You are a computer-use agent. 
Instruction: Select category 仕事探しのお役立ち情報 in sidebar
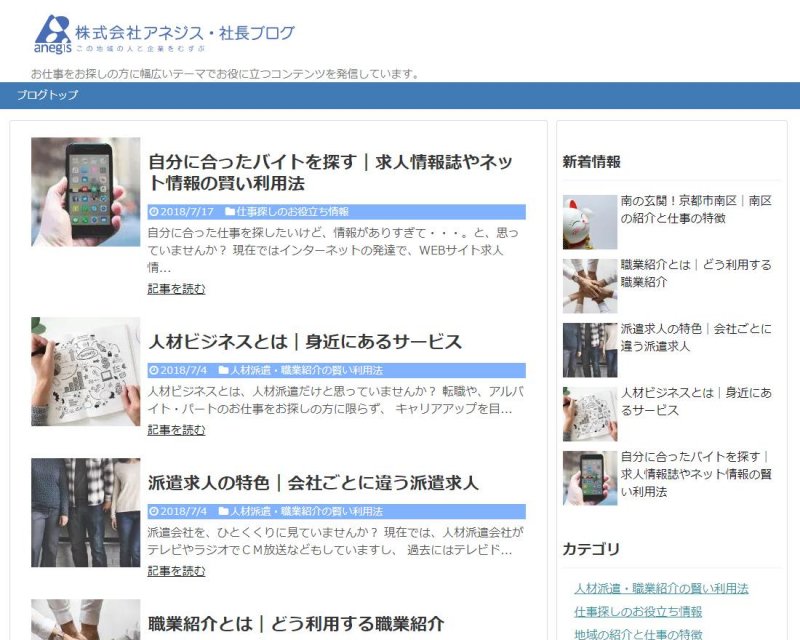coord(638,611)
